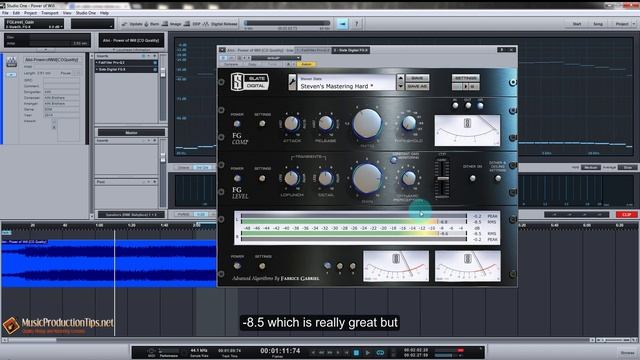Move the ITP fader in FG Level

coord(442,179)
